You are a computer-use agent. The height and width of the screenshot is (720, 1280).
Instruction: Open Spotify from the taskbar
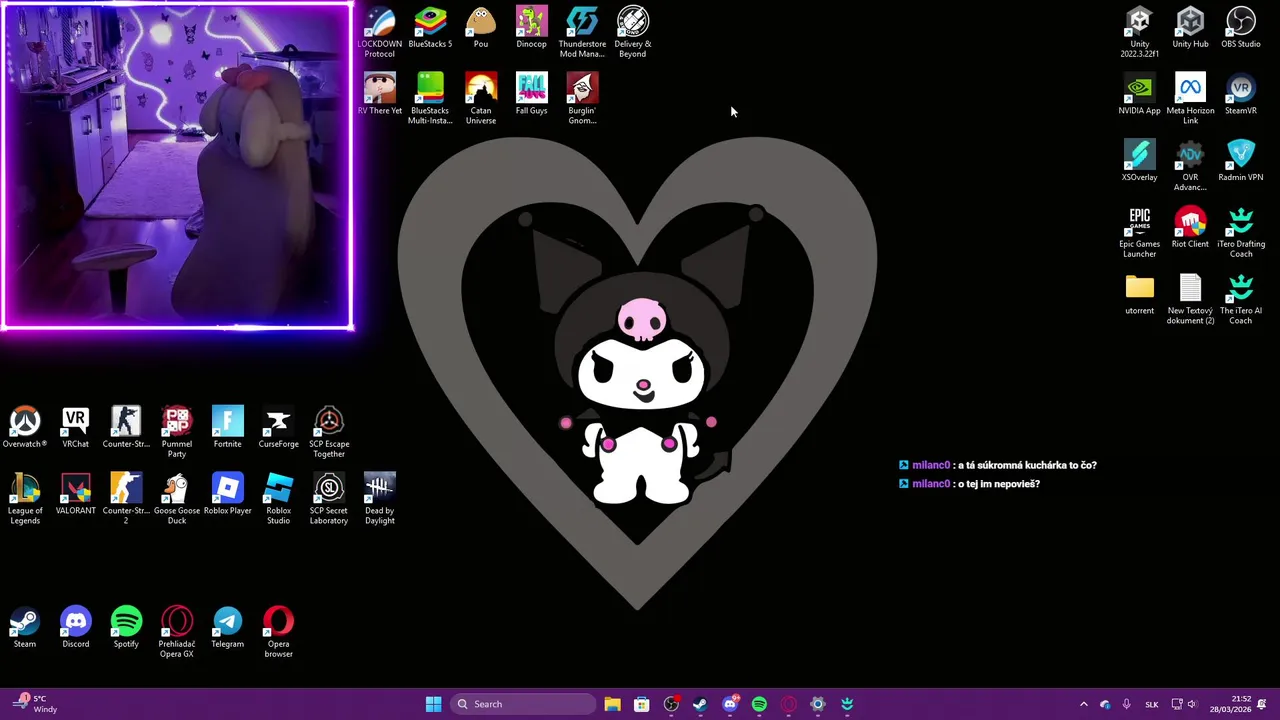tap(759, 704)
